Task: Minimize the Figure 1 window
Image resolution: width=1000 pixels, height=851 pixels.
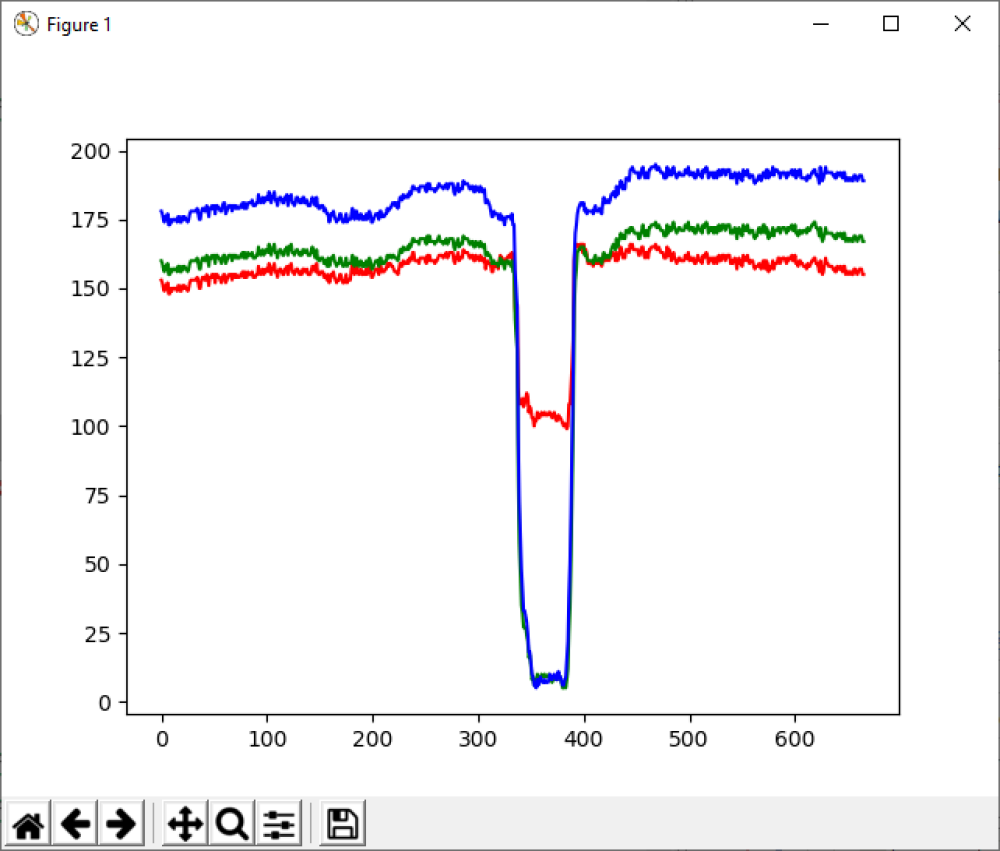Action: coord(821,24)
